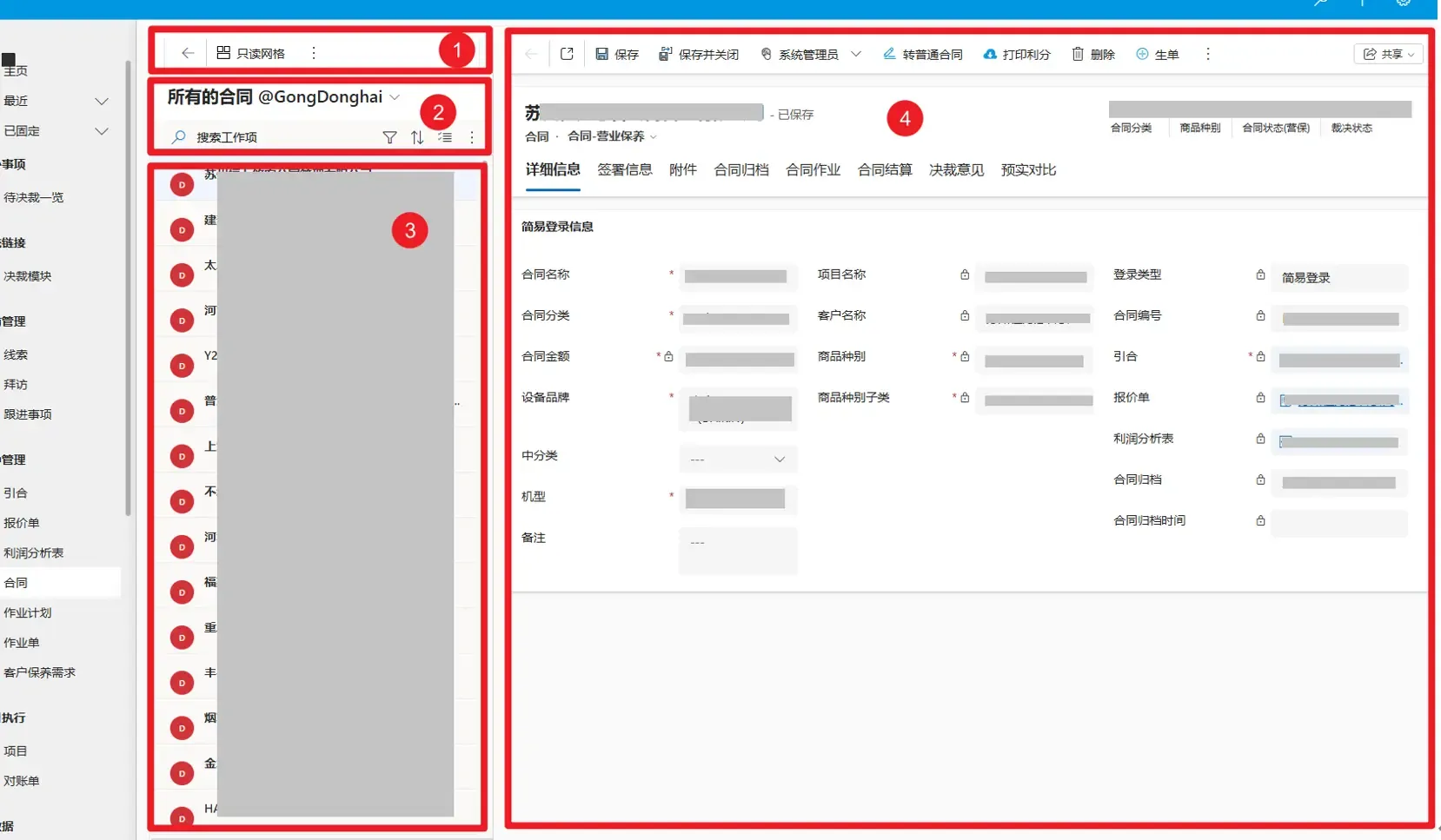Image resolution: width=1441 pixels, height=840 pixels.
Task: Click the sort arrows icon in list panel
Action: [x=417, y=137]
